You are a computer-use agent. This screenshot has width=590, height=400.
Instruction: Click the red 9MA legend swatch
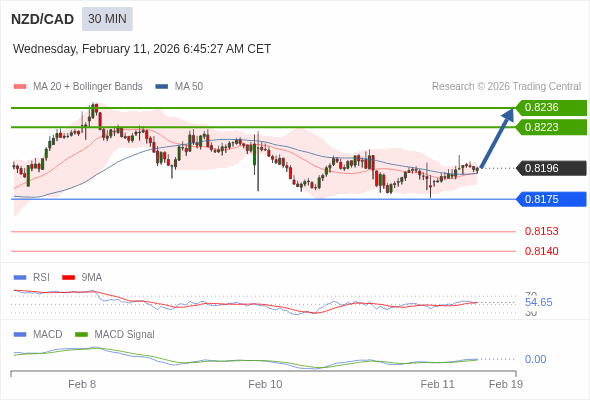[68, 278]
